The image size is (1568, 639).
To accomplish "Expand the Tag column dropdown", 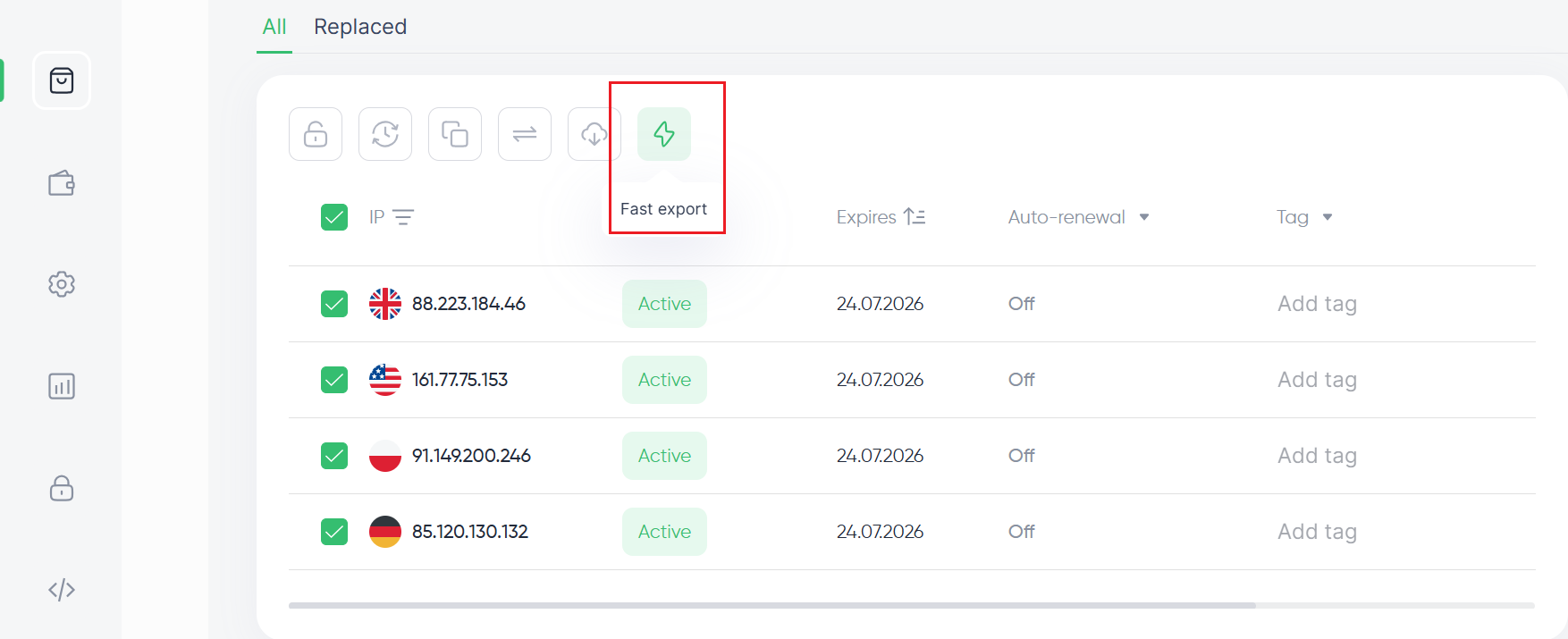I will 1328,217.
